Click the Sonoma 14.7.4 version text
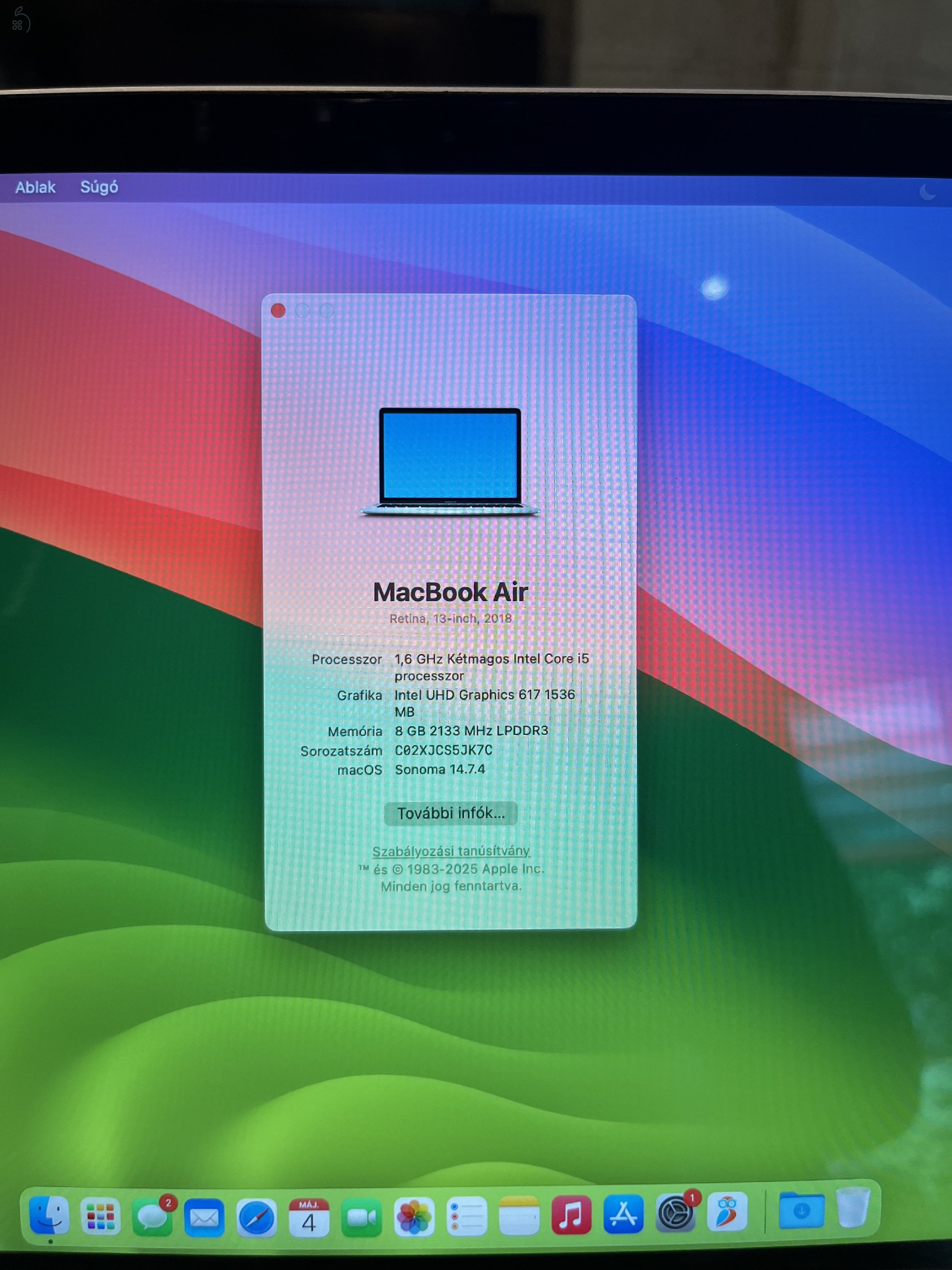 [x=440, y=769]
